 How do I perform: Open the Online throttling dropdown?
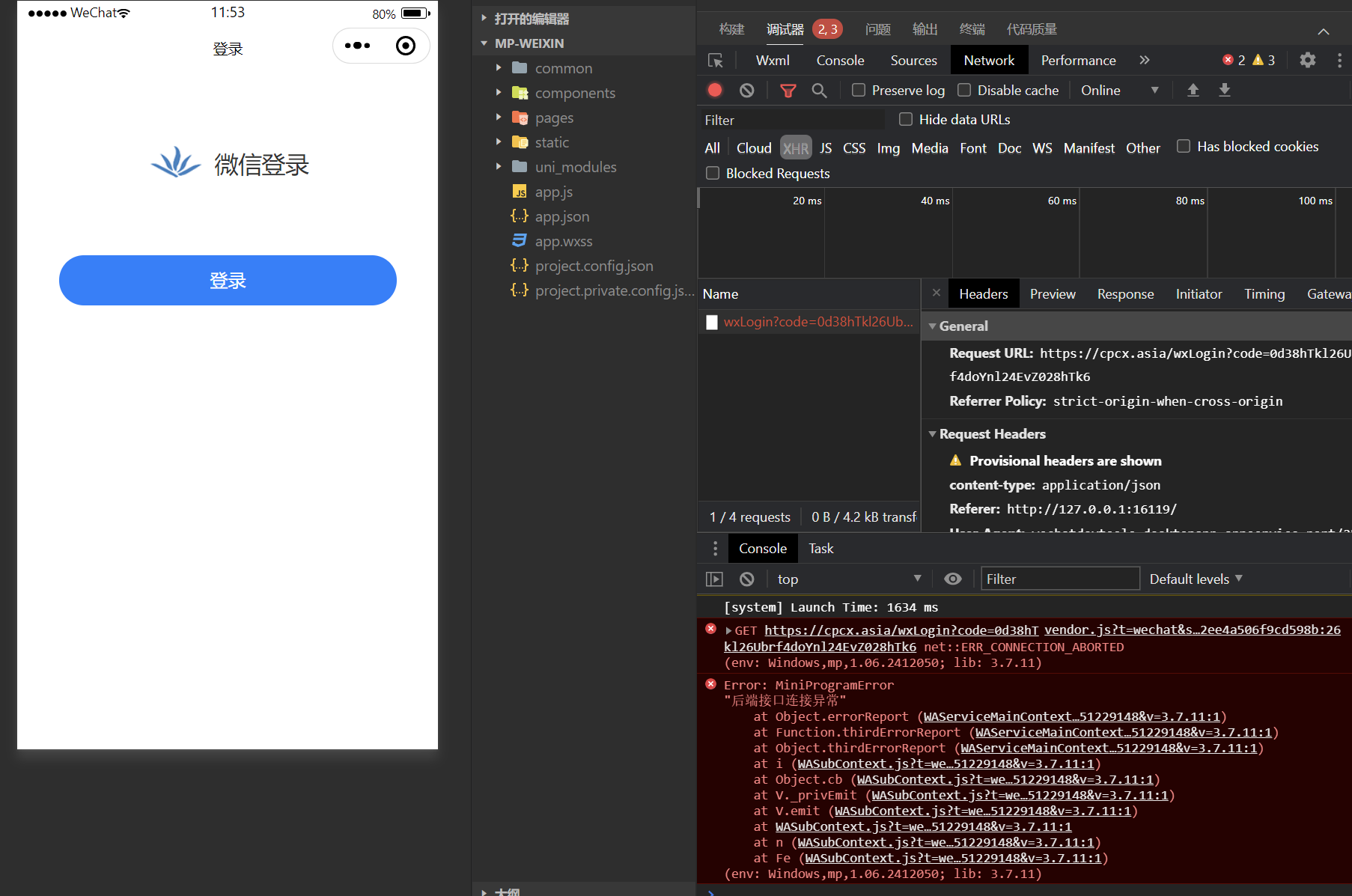[x=1119, y=90]
